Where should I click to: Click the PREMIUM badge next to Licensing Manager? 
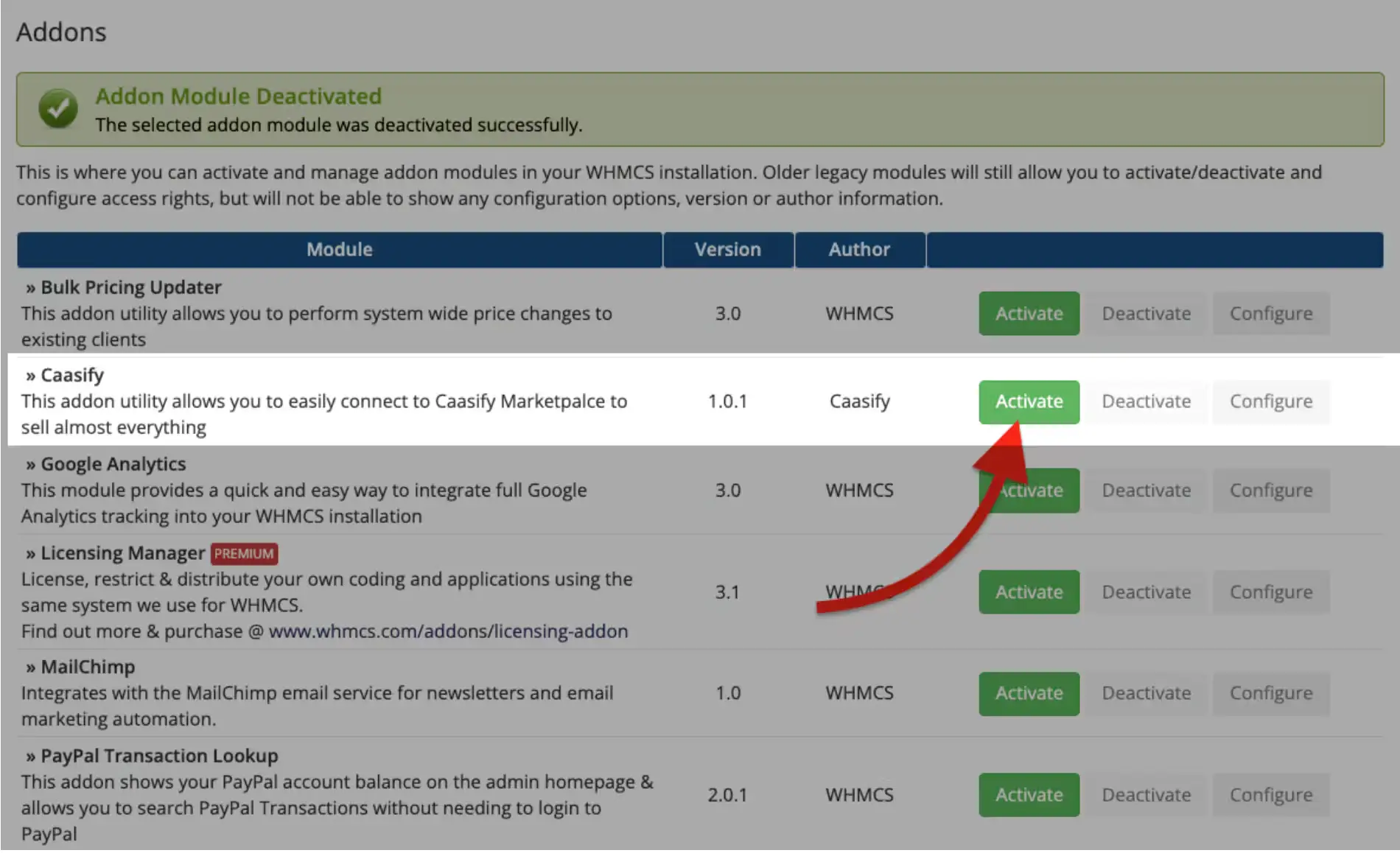pyautogui.click(x=243, y=553)
